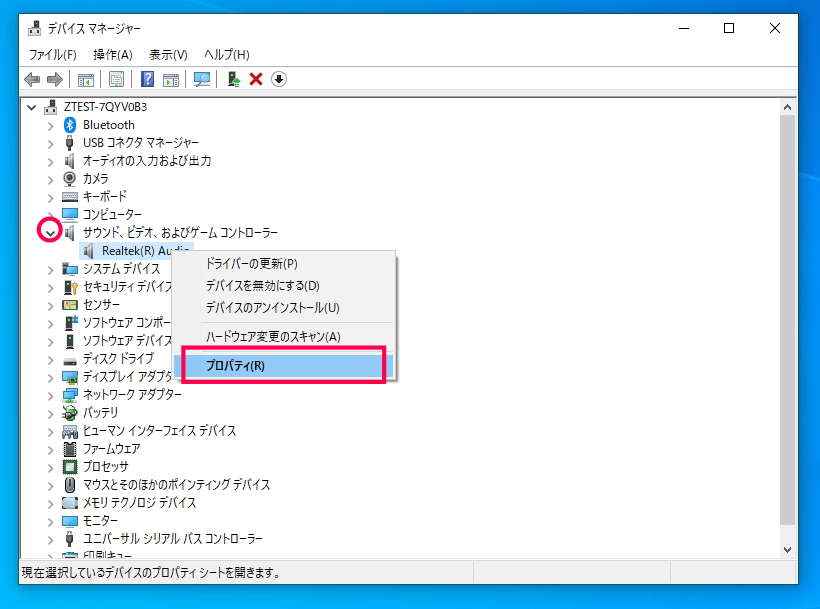Click the battery icon beside バッテリ

(x=70, y=412)
